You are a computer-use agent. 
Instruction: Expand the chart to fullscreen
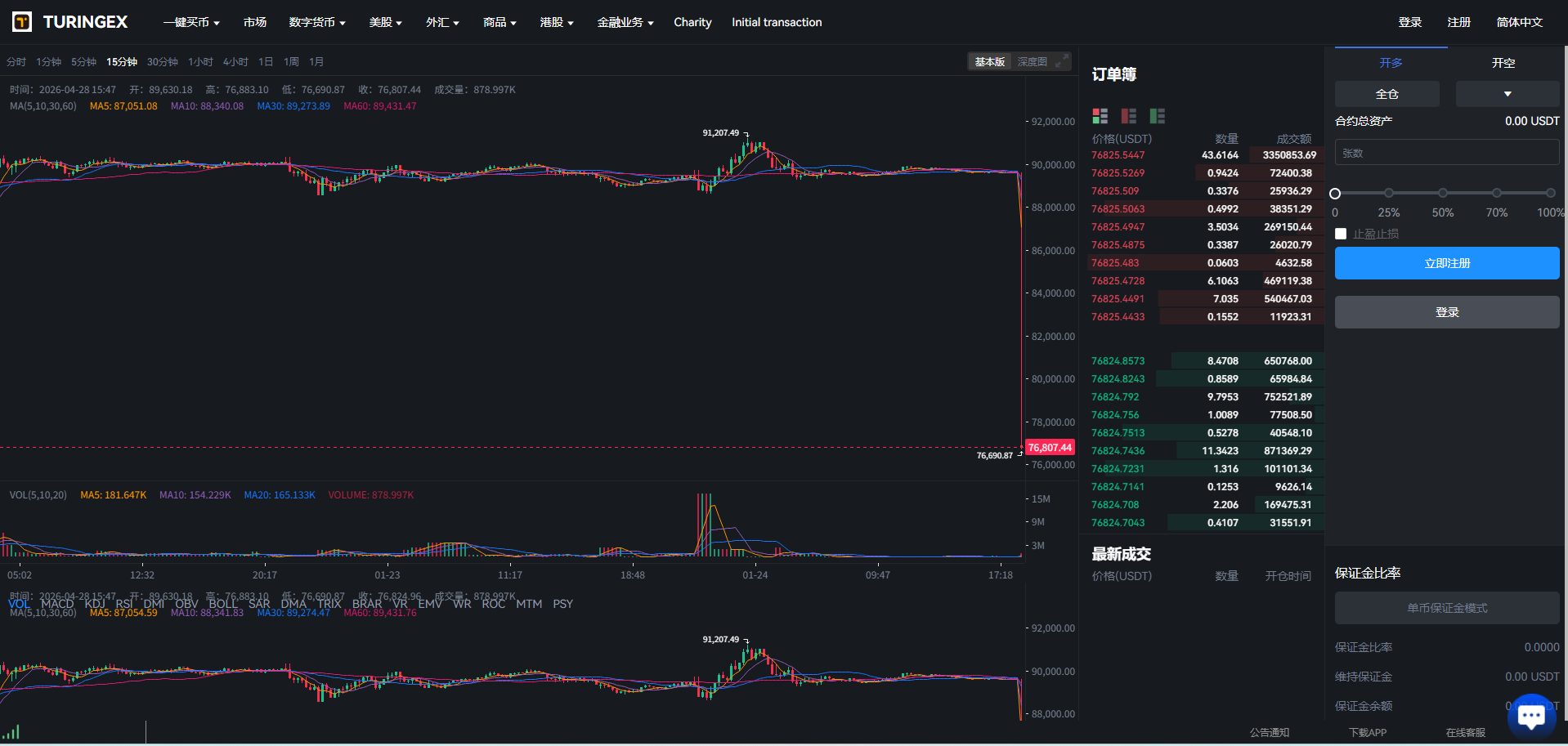coord(1061,62)
